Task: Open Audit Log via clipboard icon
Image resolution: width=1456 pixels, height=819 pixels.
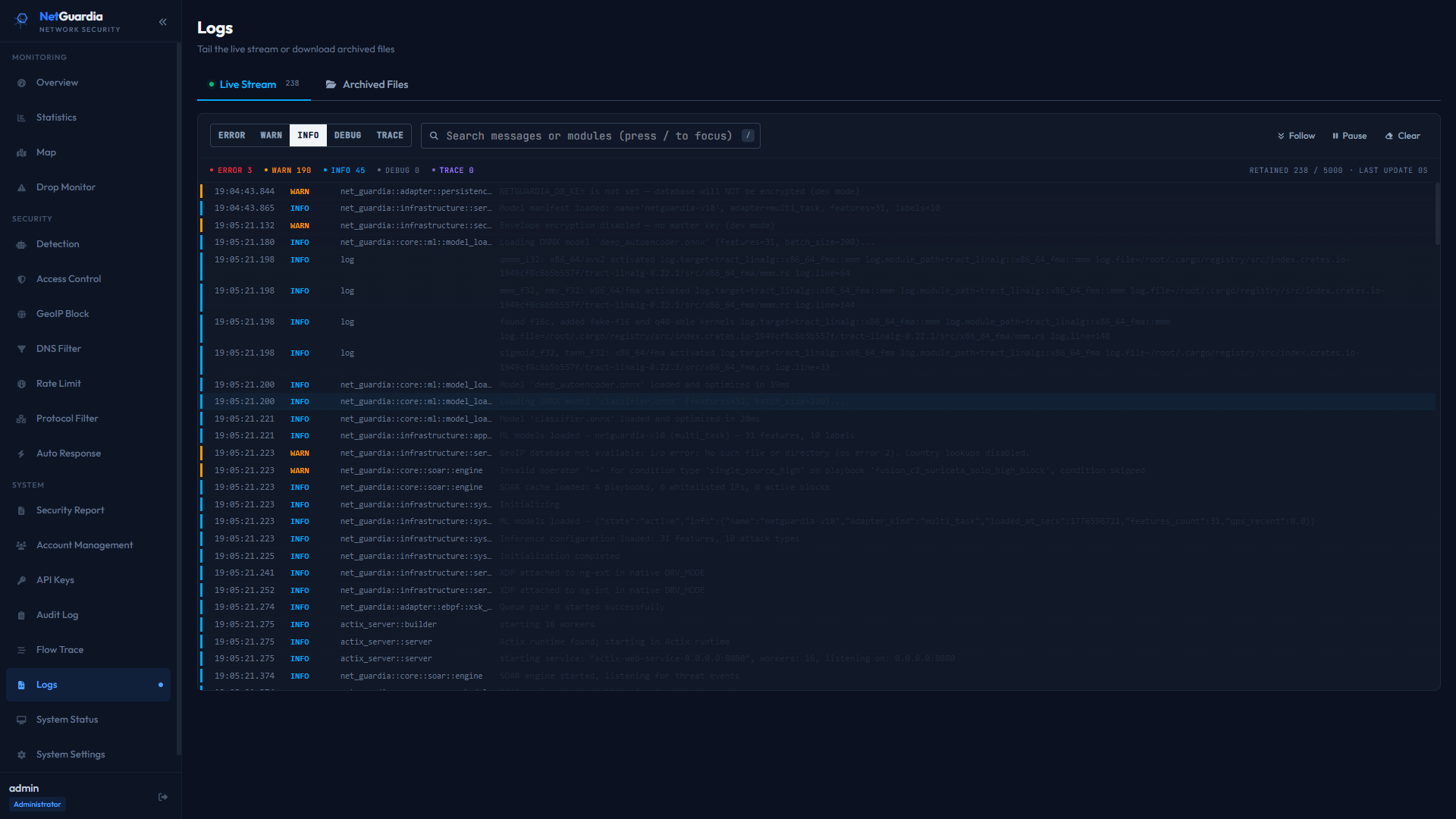Action: click(x=21, y=615)
